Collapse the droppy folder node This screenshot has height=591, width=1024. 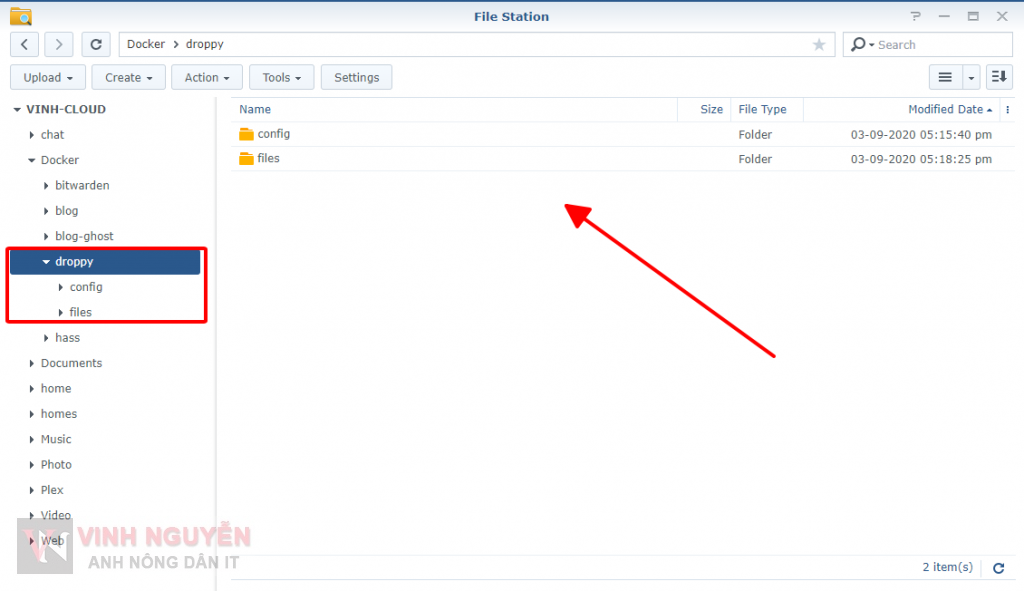point(46,262)
